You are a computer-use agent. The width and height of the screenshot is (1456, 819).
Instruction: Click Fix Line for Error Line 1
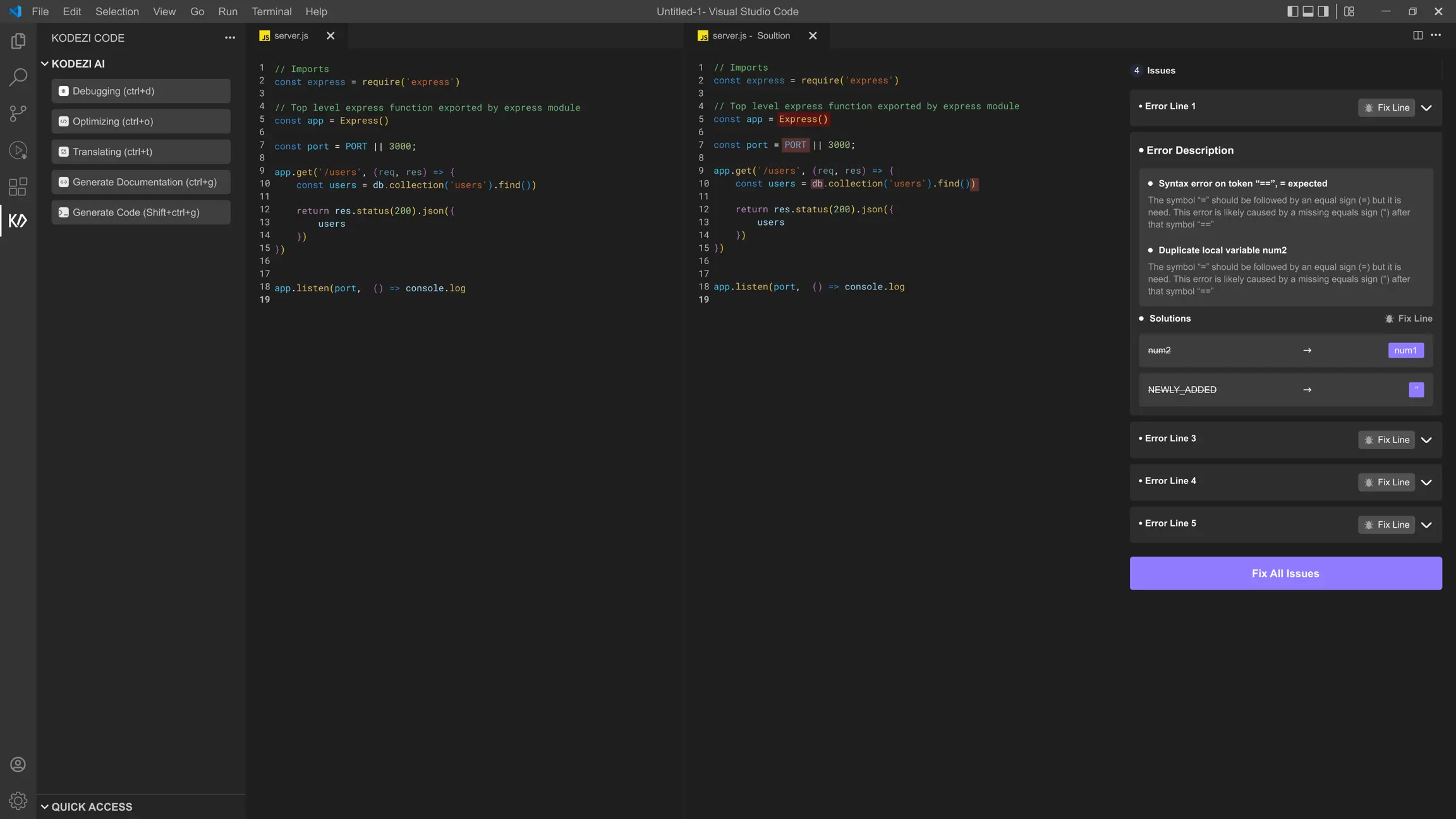(x=1386, y=107)
